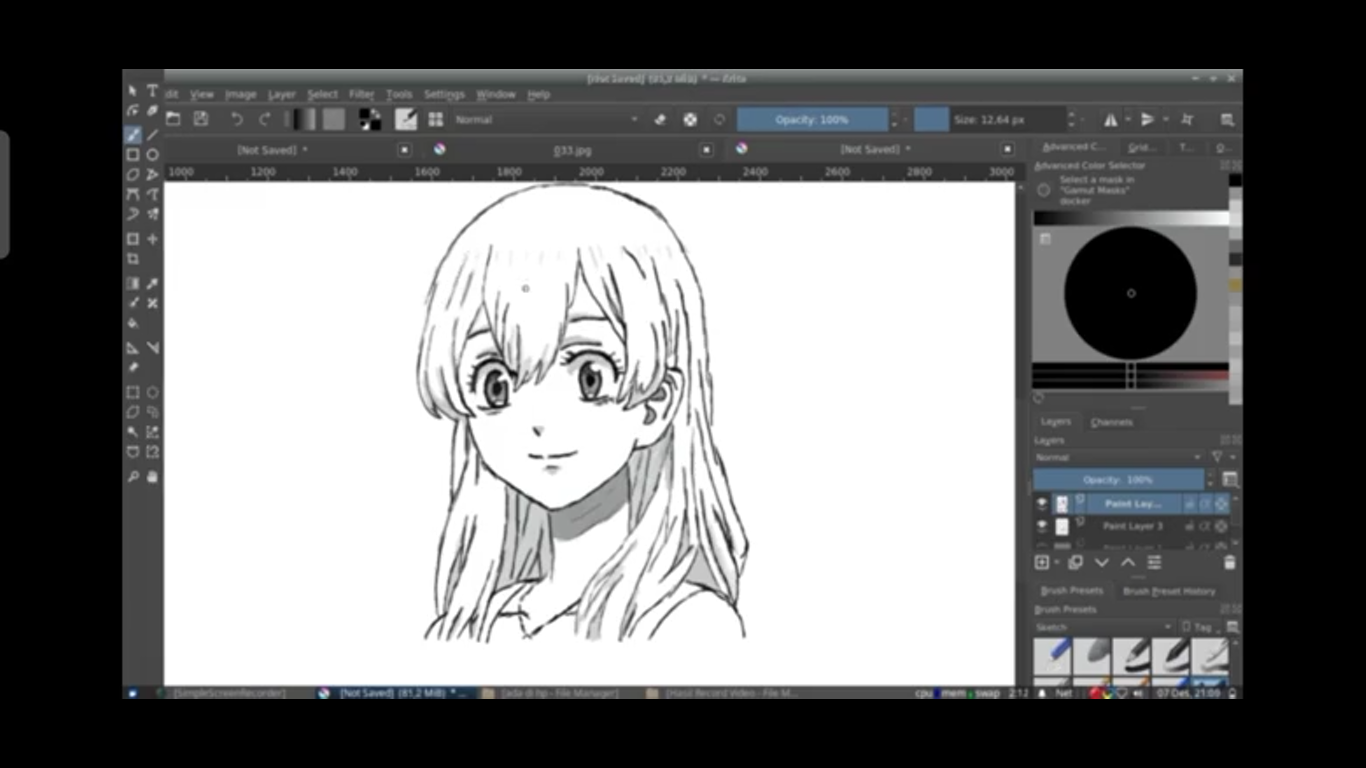Switch to the Channels tab
1366x768 pixels.
click(x=1111, y=422)
